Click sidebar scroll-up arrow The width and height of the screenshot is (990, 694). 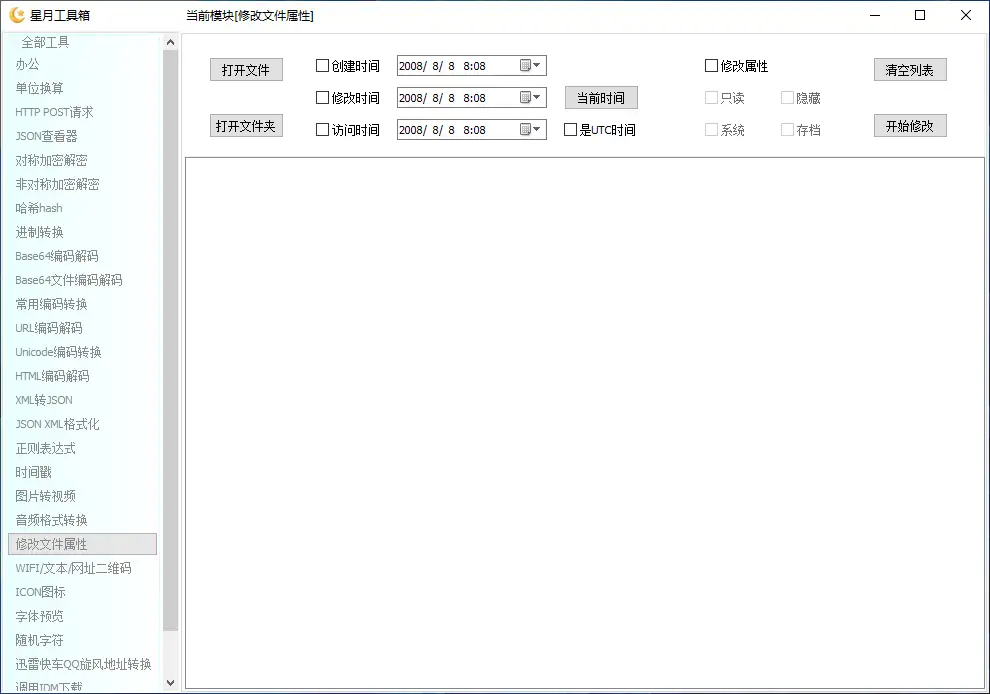(x=170, y=42)
